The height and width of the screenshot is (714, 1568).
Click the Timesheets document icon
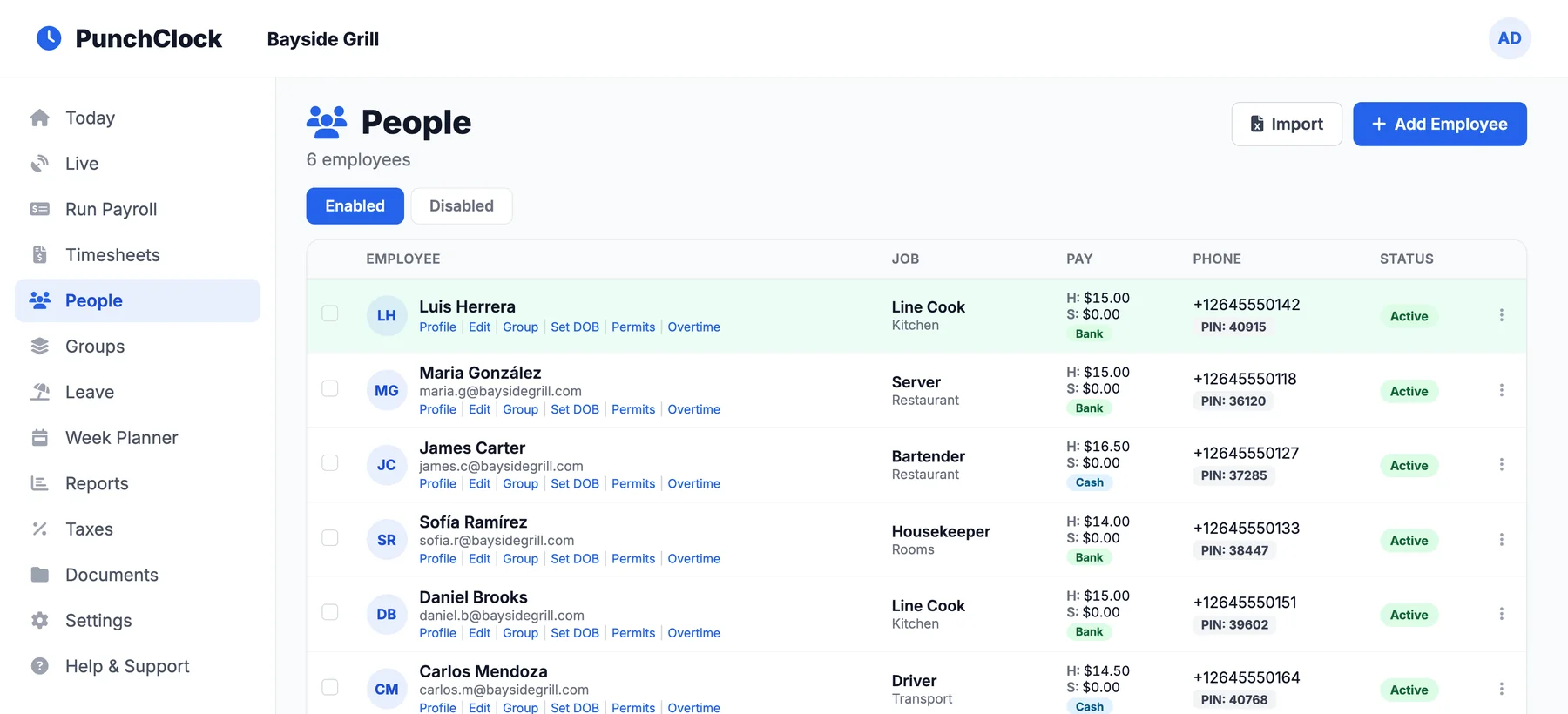pos(40,255)
